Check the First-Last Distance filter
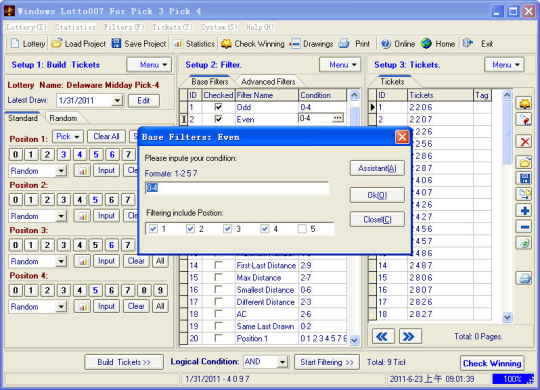Screen dimensions: 540x390 pos(218,265)
